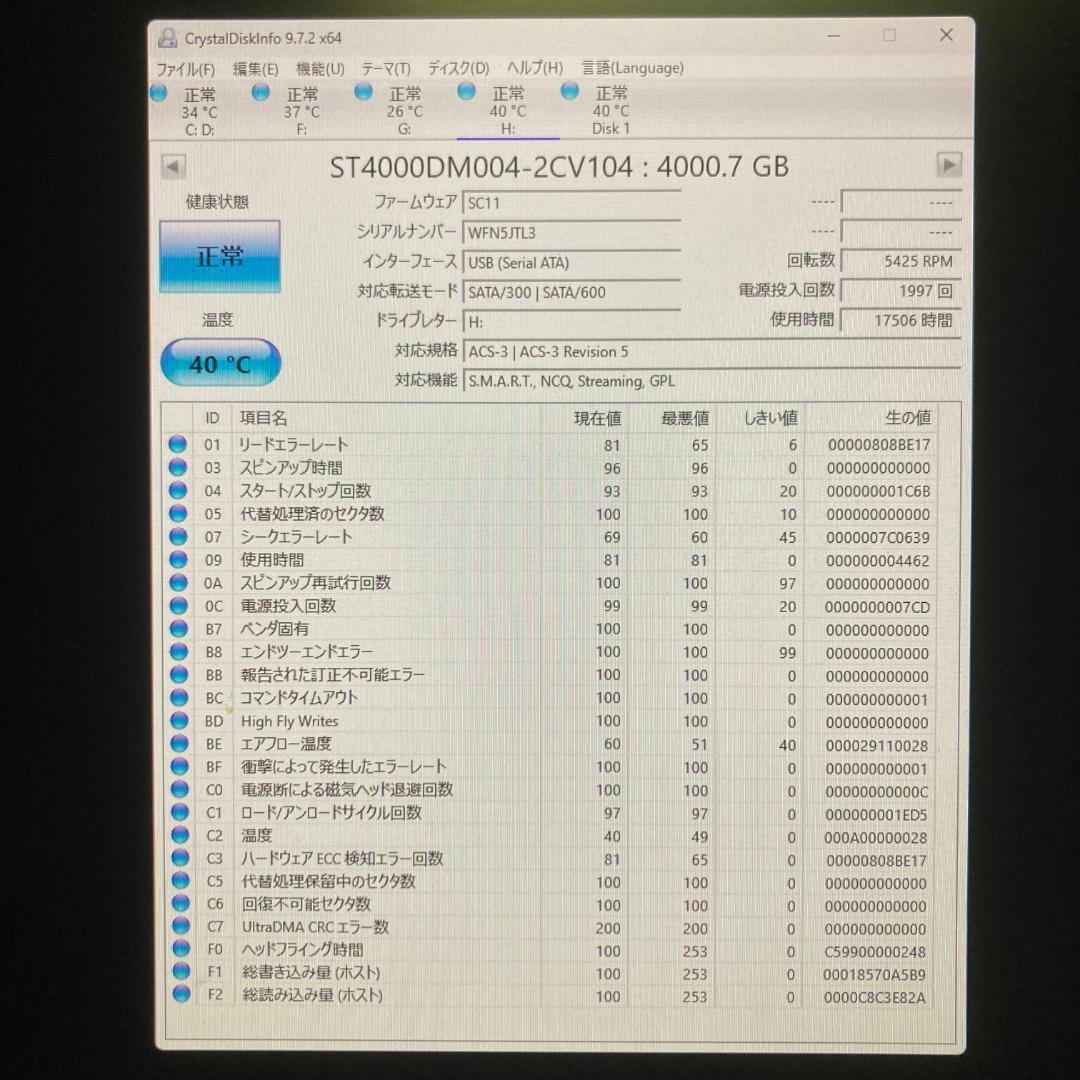Click status icon for row C0 電源断による磁気ヘッド退避回数
This screenshot has width=1080, height=1080.
[x=180, y=789]
